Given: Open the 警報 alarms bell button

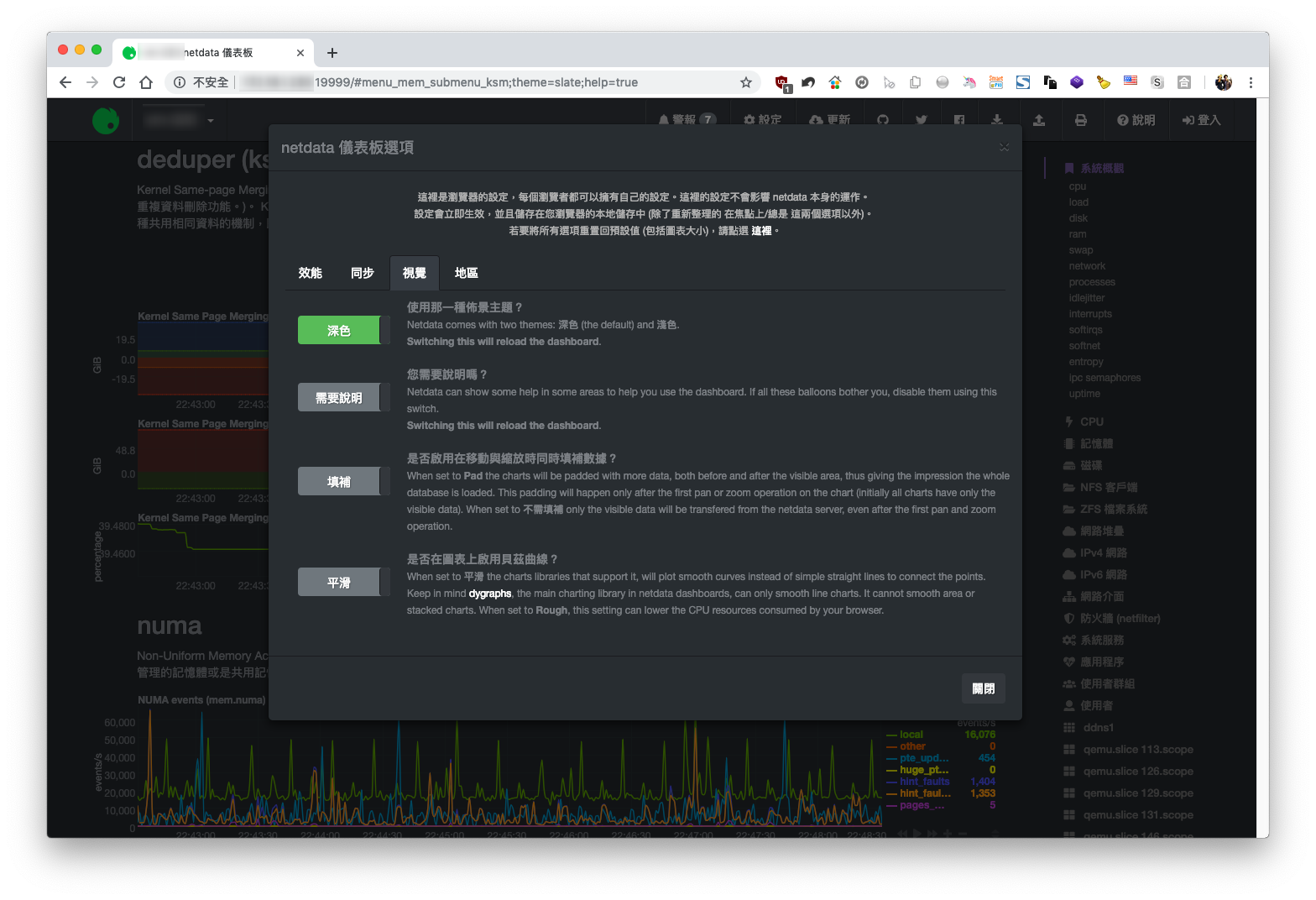Looking at the screenshot, I should tap(687, 120).
